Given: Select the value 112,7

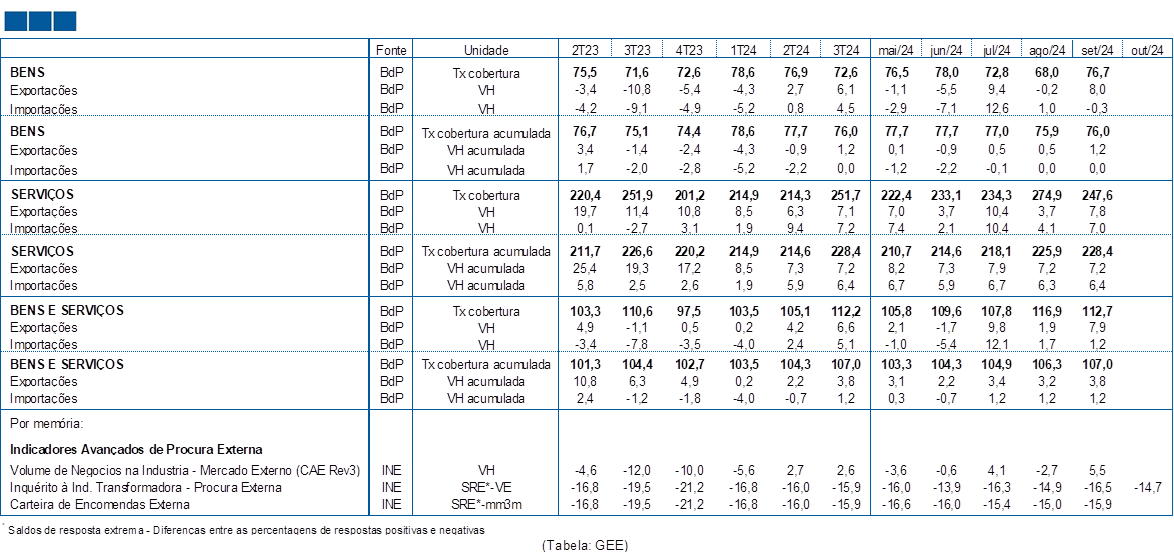Looking at the screenshot, I should point(1098,311).
